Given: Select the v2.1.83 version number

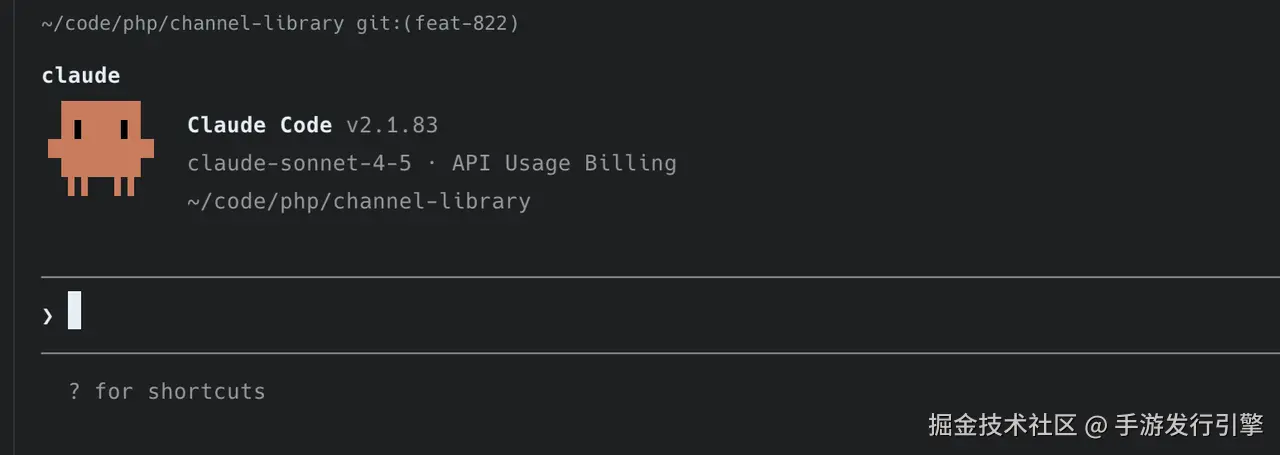Looking at the screenshot, I should coord(392,125).
